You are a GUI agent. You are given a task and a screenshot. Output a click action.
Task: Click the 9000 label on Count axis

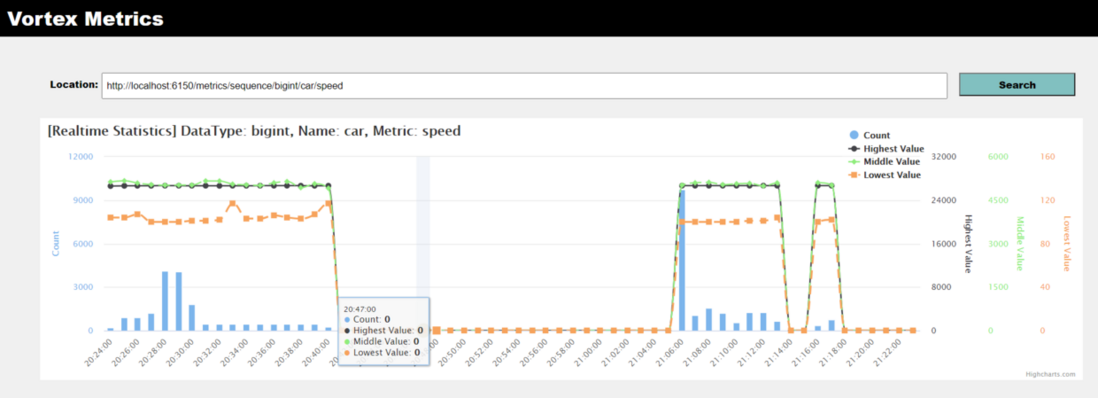click(83, 200)
